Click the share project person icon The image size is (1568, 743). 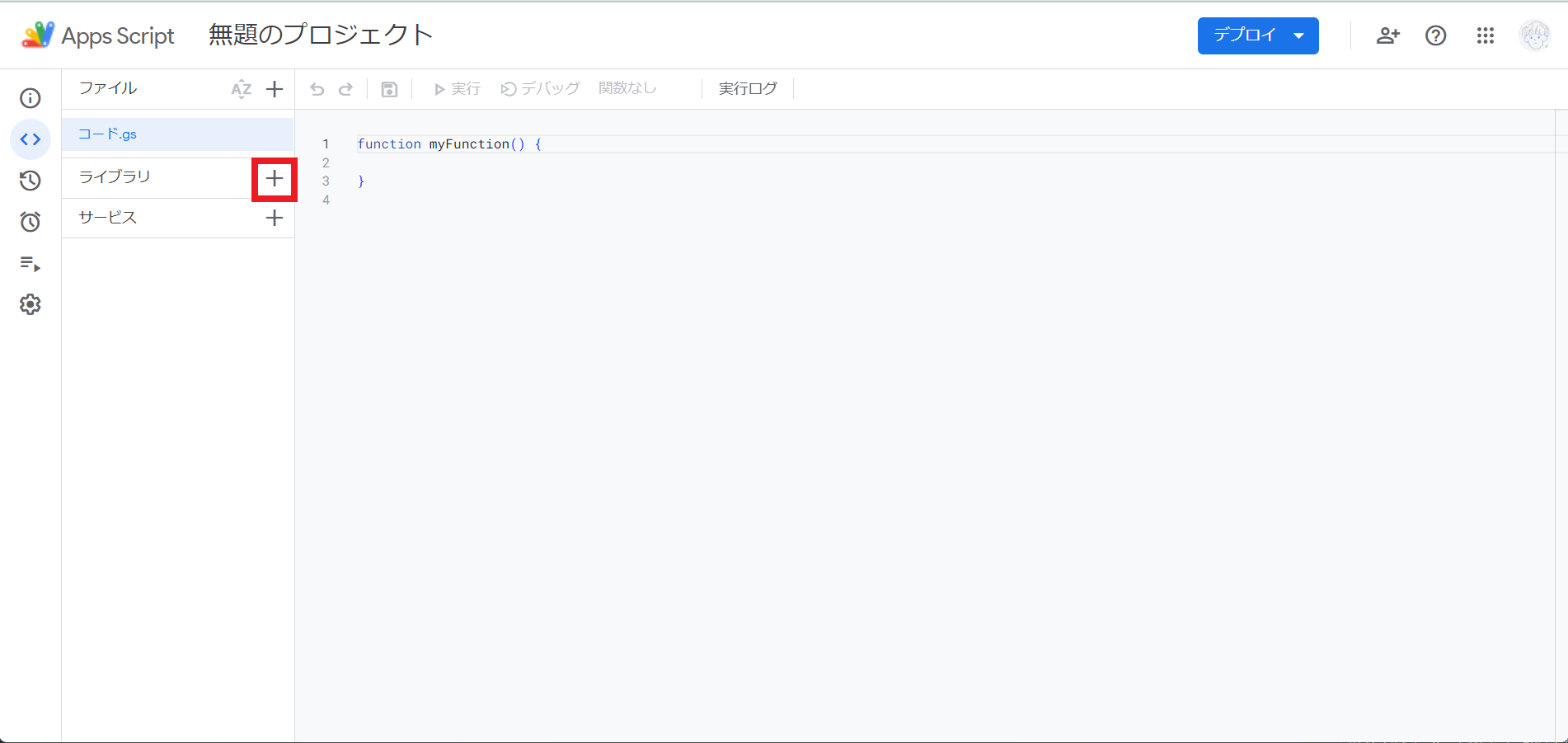[1387, 35]
